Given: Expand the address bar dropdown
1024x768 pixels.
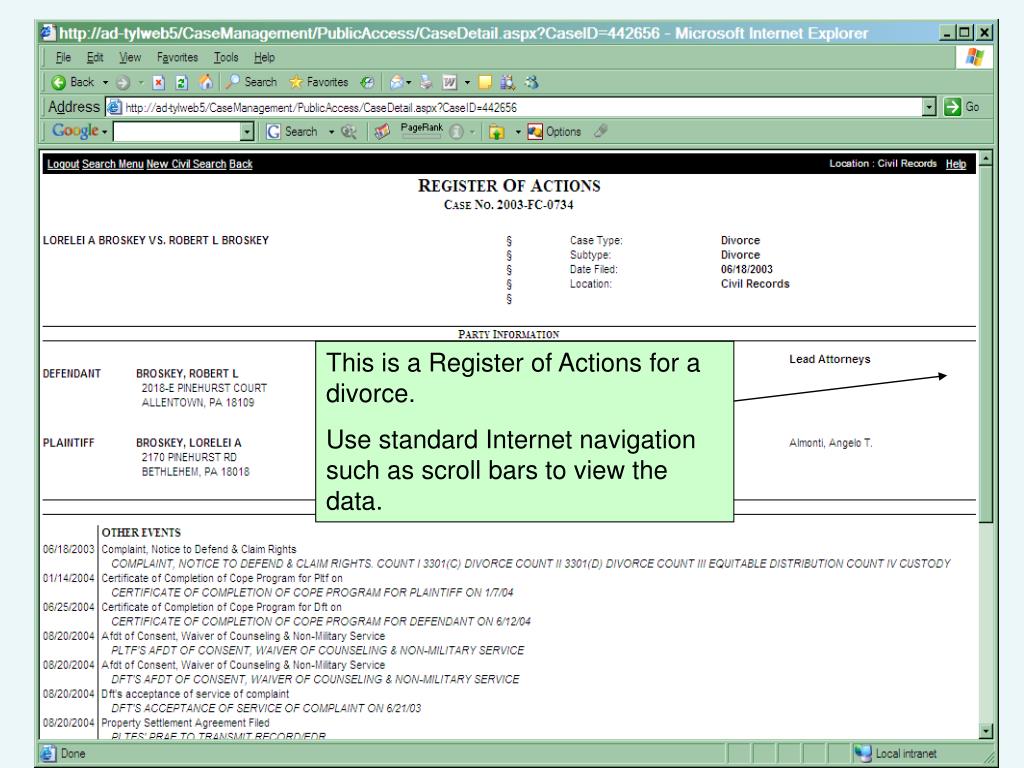Looking at the screenshot, I should tap(929, 107).
